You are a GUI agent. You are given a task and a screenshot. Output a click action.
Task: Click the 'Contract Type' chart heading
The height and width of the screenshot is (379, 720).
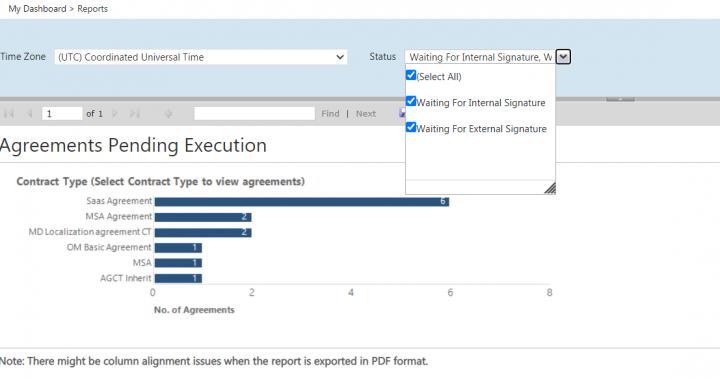tap(160, 181)
